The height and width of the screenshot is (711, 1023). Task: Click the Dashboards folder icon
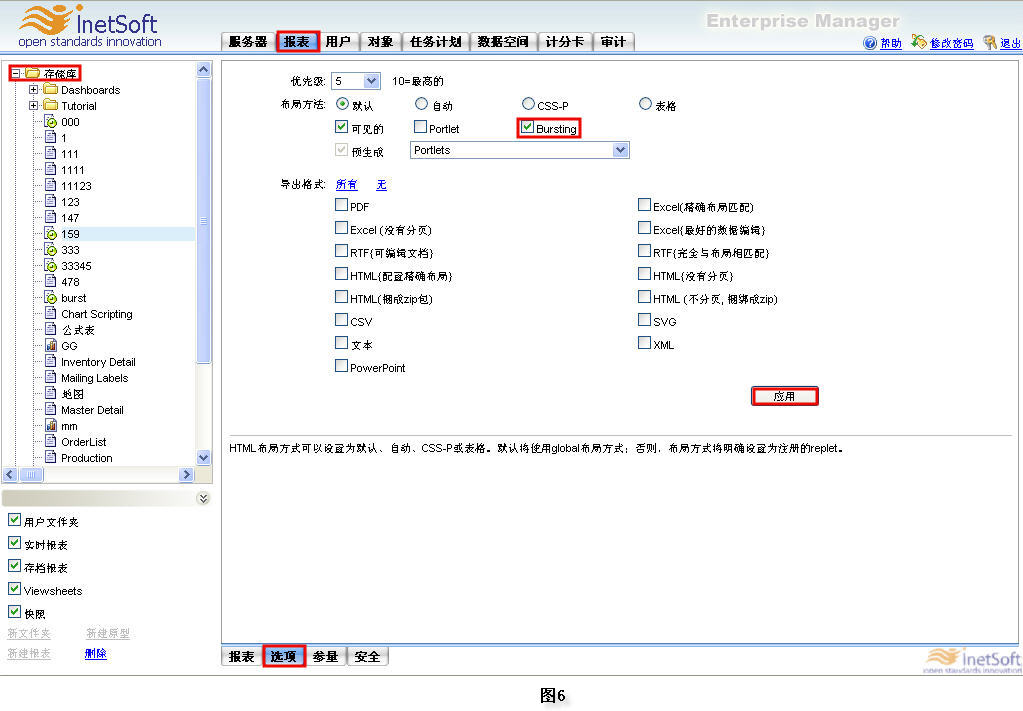point(51,89)
